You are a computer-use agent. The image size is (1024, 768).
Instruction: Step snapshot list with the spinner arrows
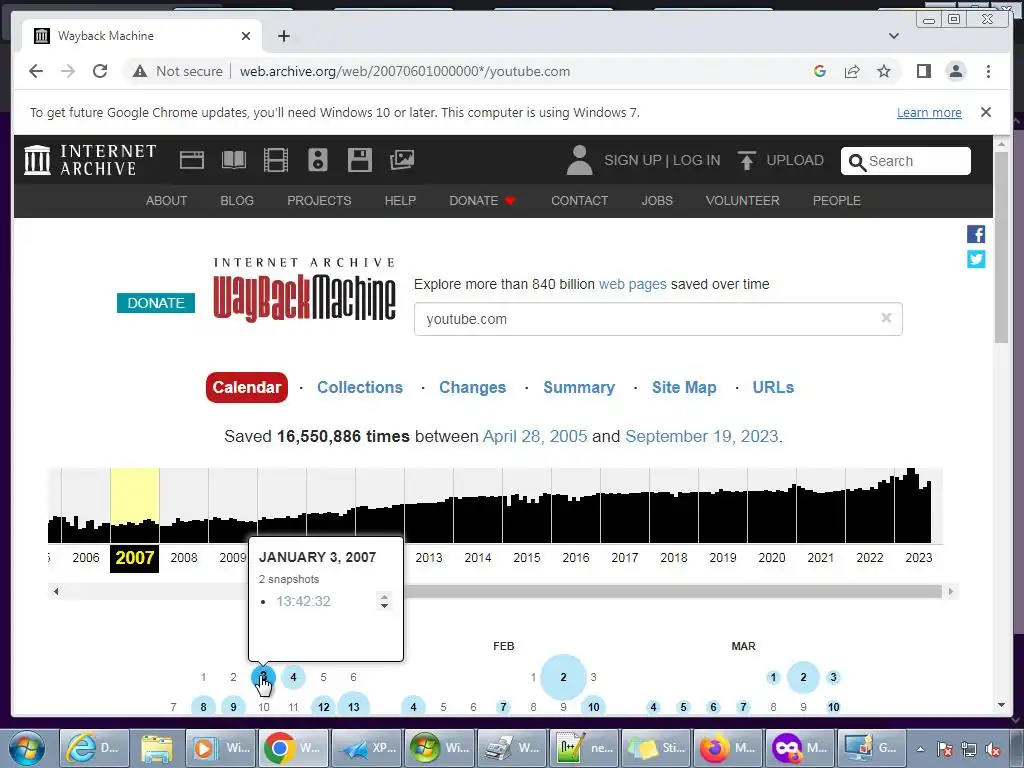(385, 601)
